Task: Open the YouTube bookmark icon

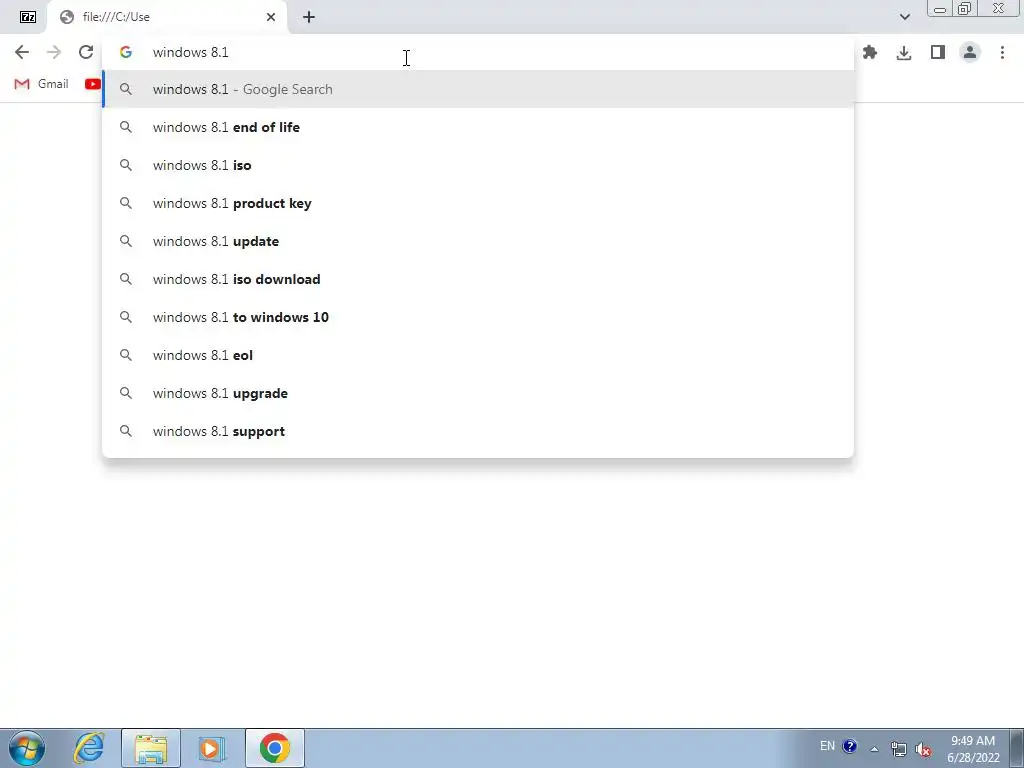Action: (x=93, y=84)
